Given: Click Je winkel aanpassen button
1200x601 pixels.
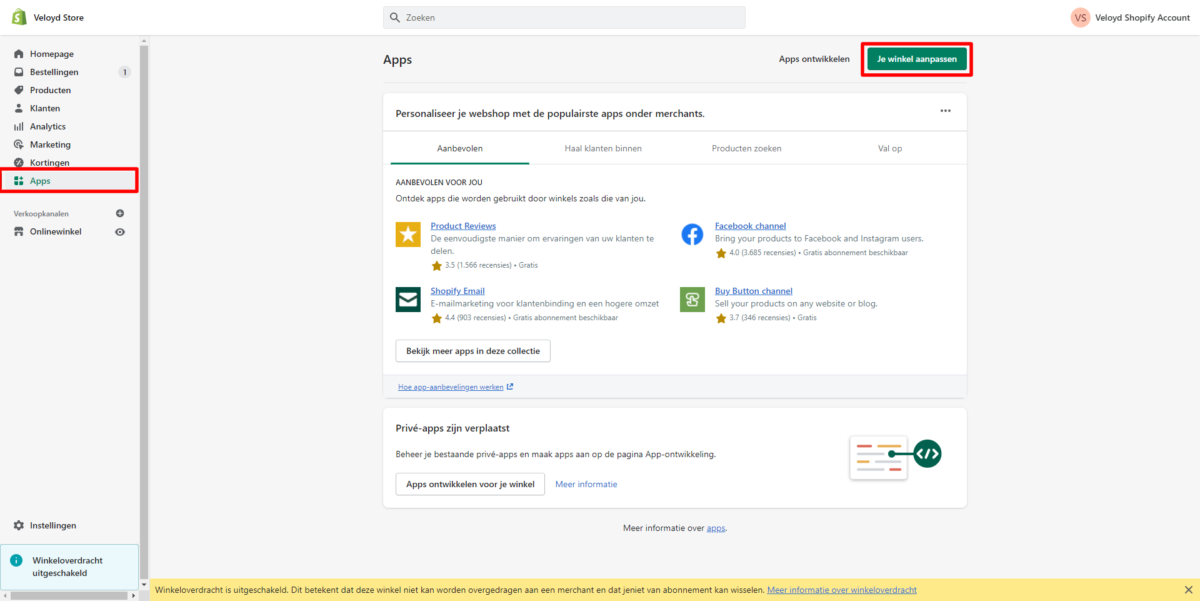Looking at the screenshot, I should tap(917, 59).
